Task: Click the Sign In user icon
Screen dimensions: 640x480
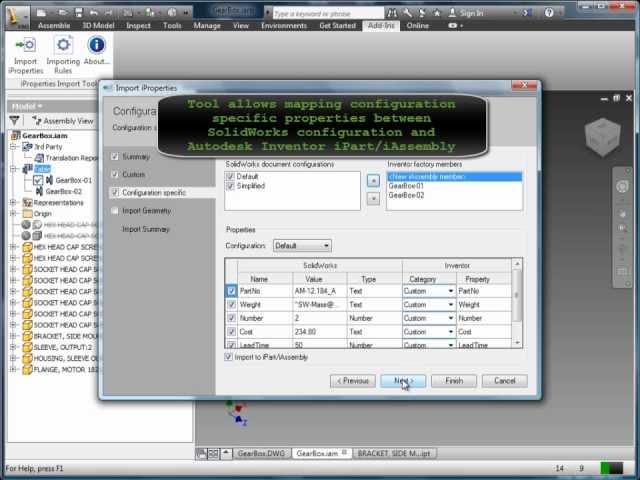Action: click(x=452, y=13)
